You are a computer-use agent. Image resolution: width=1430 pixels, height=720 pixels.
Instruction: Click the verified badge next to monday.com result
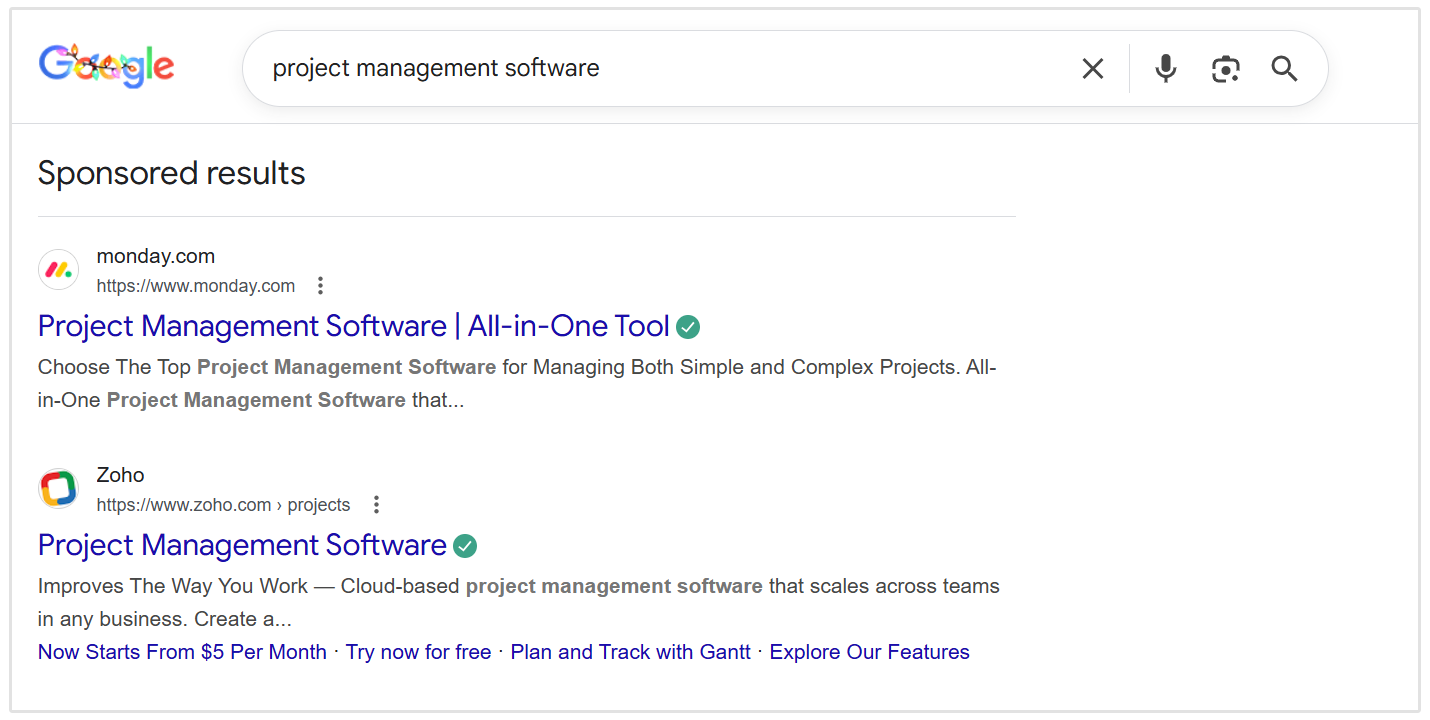click(x=688, y=326)
